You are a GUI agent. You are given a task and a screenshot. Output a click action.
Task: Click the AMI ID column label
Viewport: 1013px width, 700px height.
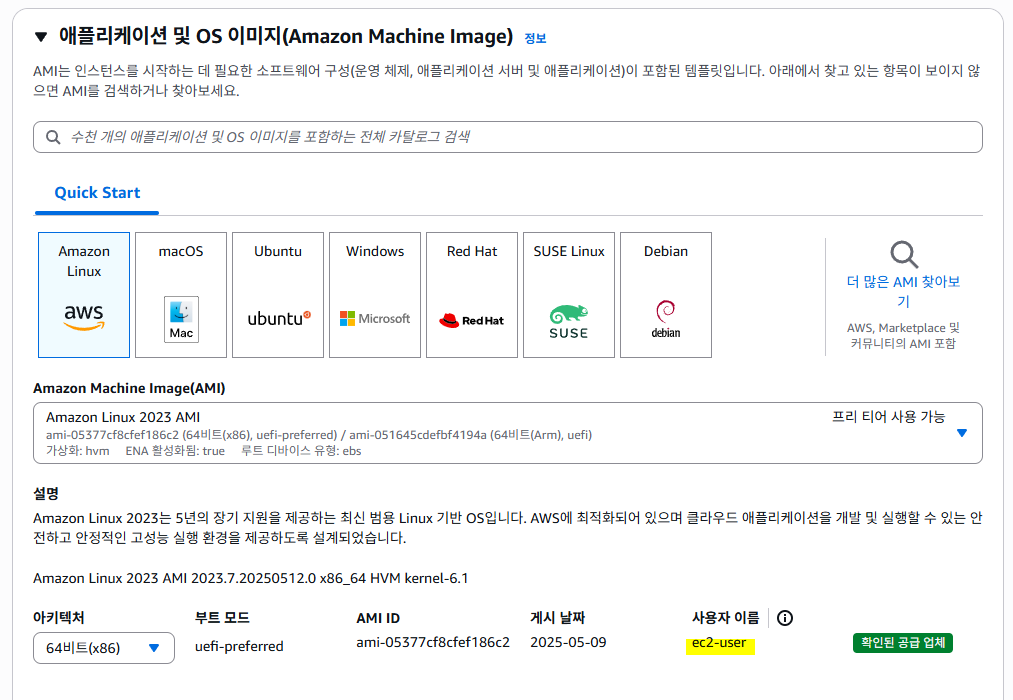378,619
